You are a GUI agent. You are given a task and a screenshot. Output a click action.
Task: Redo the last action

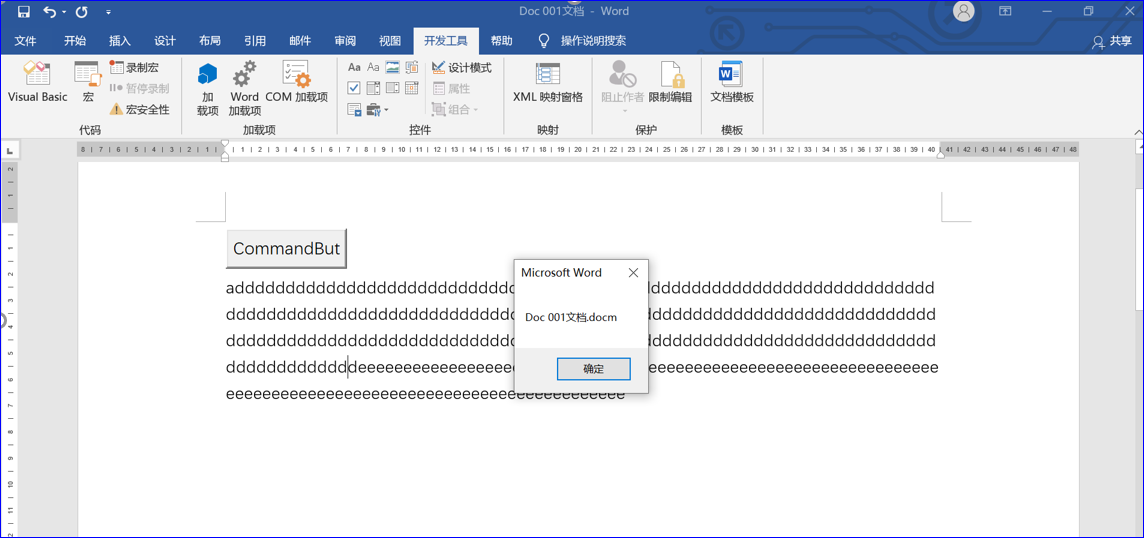click(82, 12)
